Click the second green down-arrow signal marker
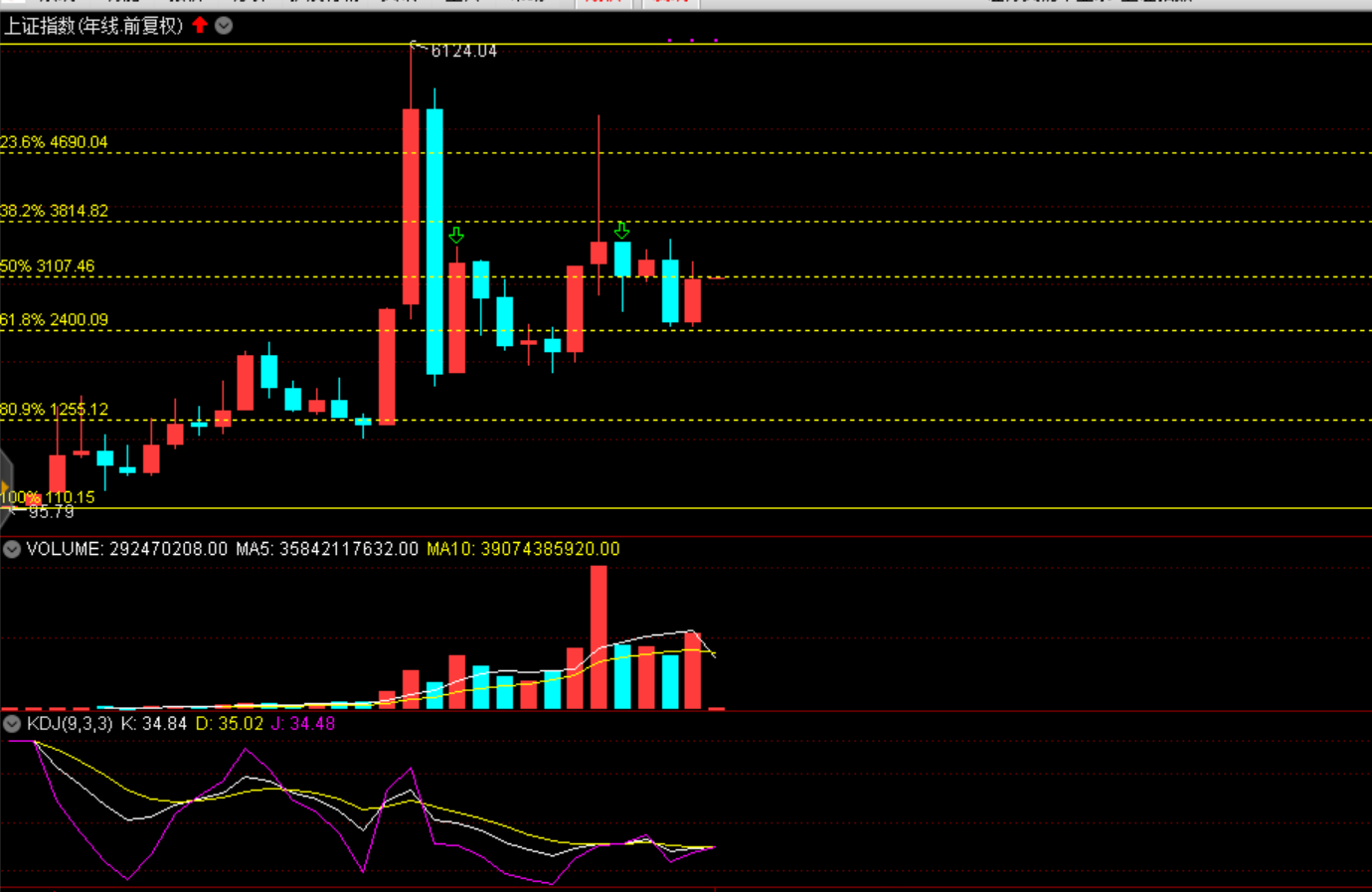Image resolution: width=1372 pixels, height=892 pixels. (x=621, y=231)
